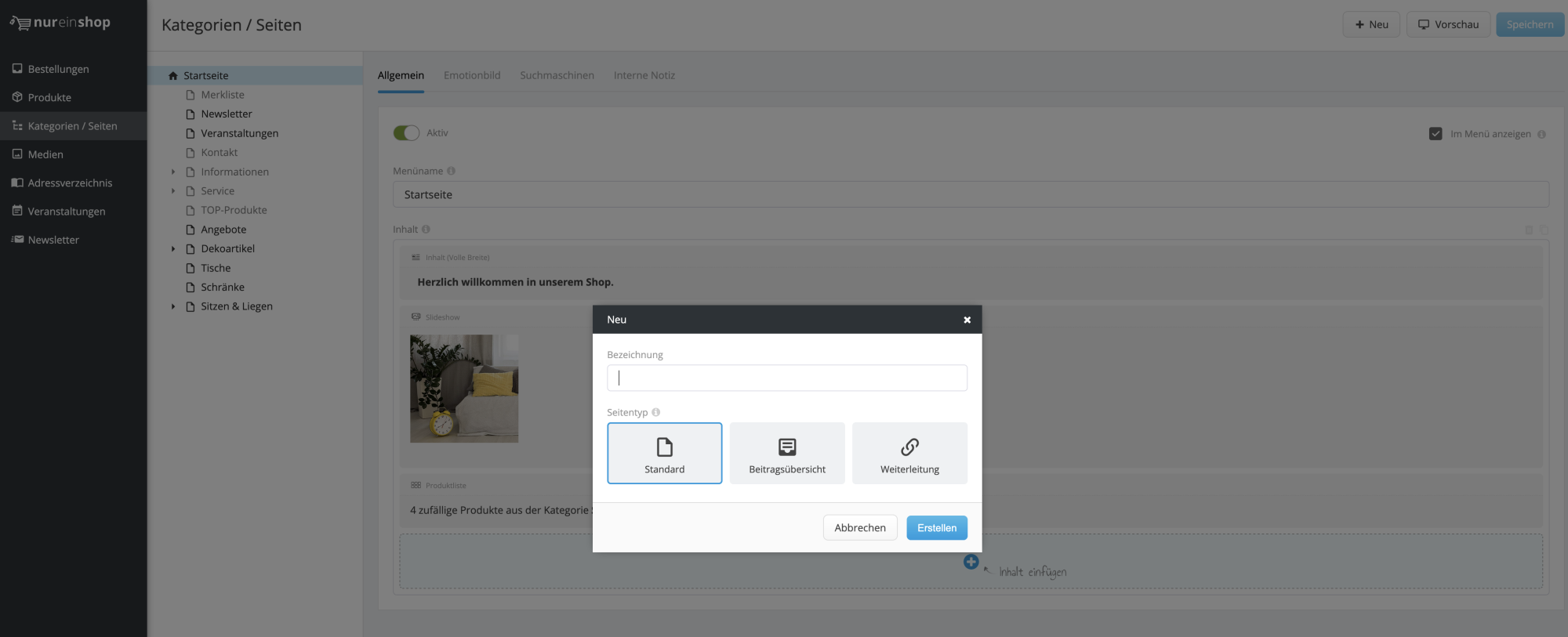Viewport: 1568px width, 637px height.
Task: Select the Weiterleitung page type
Action: (x=909, y=454)
